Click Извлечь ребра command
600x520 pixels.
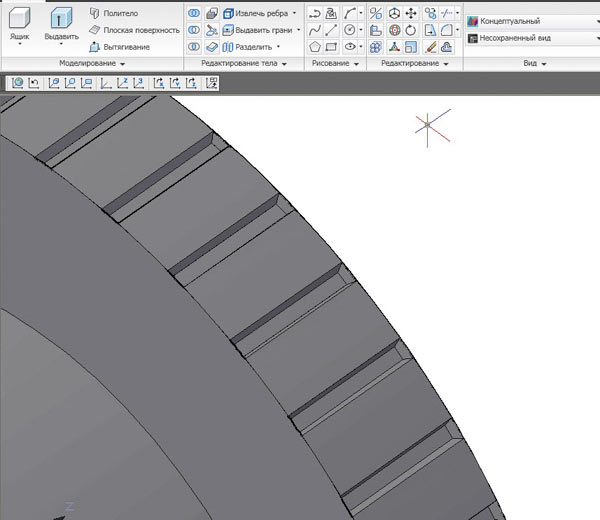coord(256,13)
